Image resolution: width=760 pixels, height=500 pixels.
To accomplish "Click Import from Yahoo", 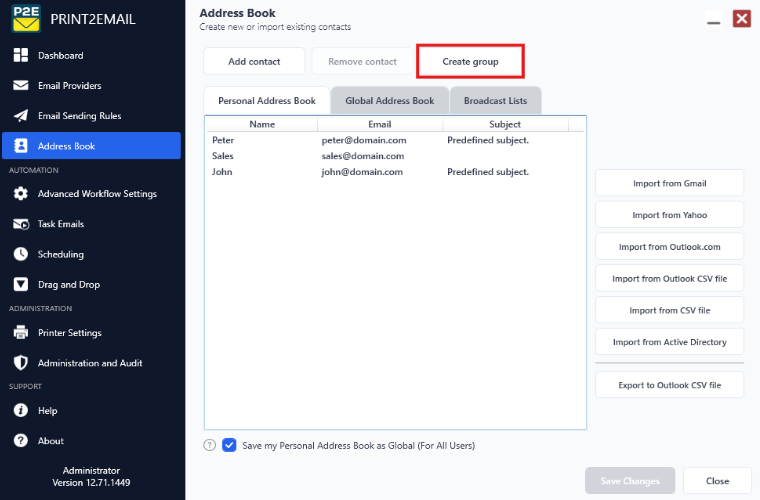I will coord(669,215).
